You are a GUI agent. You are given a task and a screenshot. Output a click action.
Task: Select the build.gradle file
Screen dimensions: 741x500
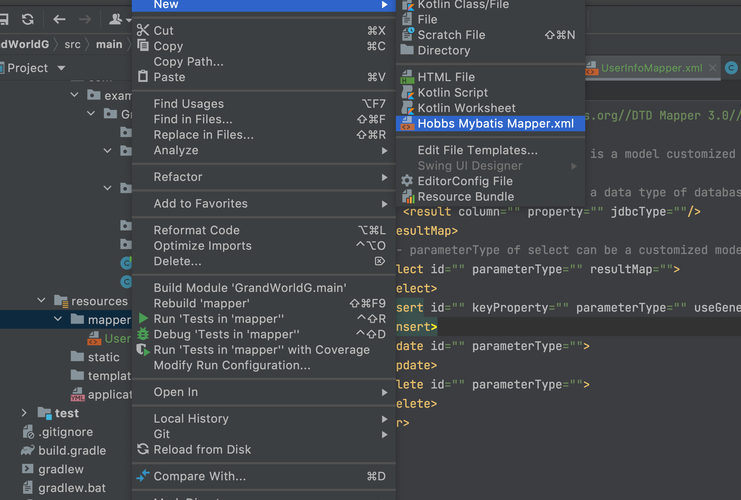point(72,450)
